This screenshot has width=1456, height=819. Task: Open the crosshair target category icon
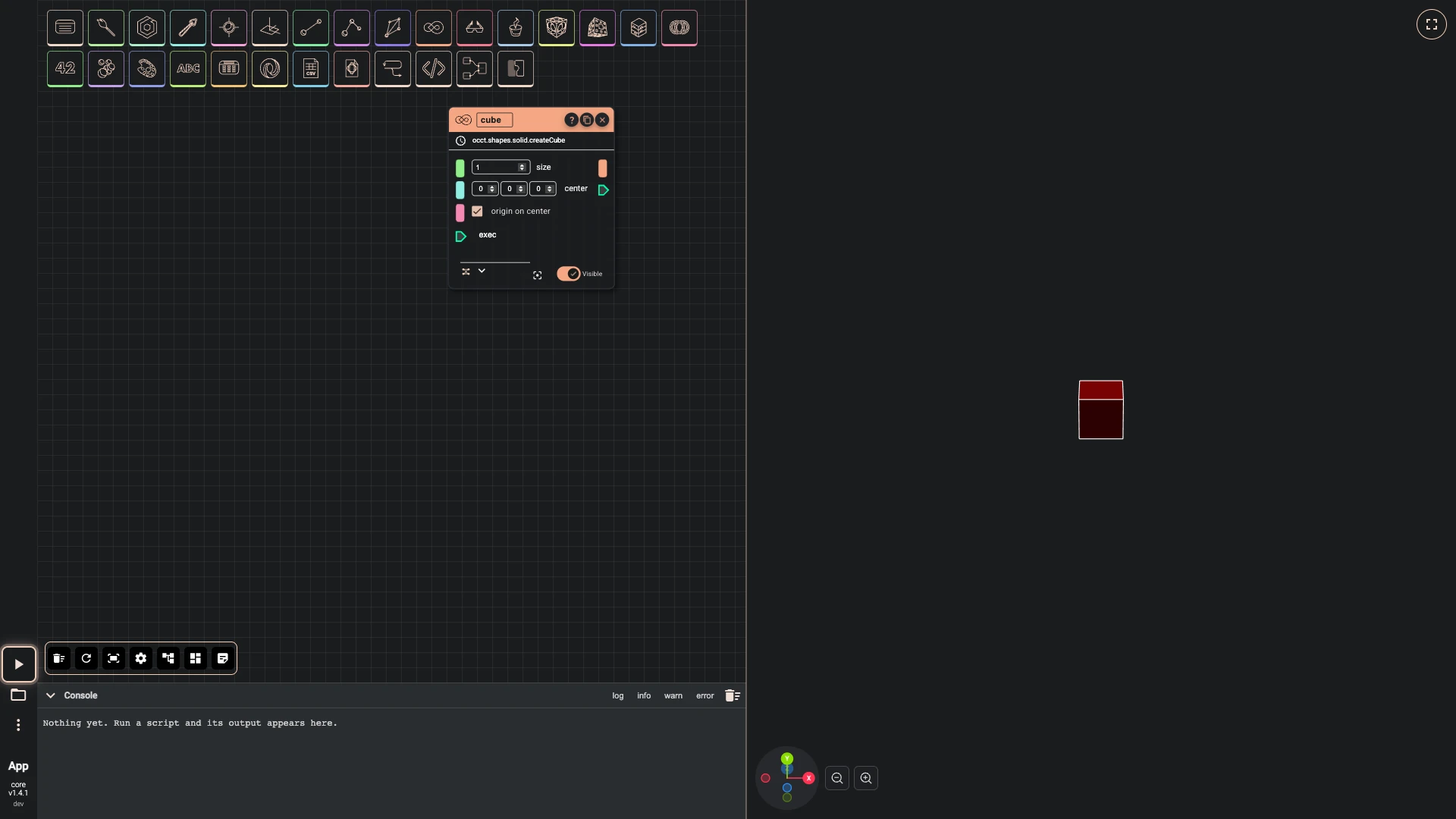point(229,28)
